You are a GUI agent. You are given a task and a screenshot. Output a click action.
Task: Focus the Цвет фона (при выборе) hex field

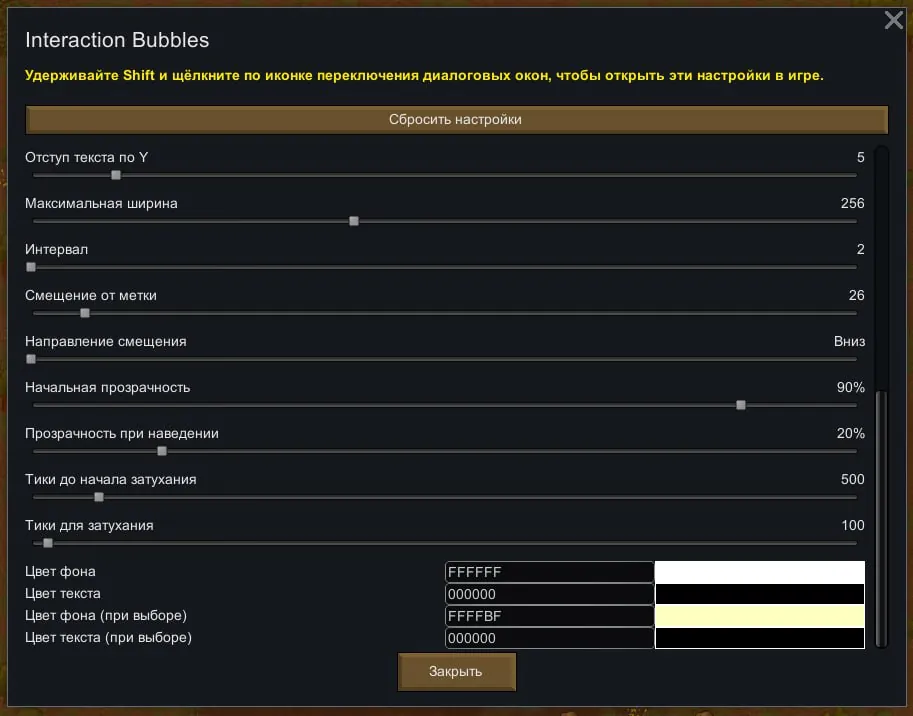click(549, 616)
